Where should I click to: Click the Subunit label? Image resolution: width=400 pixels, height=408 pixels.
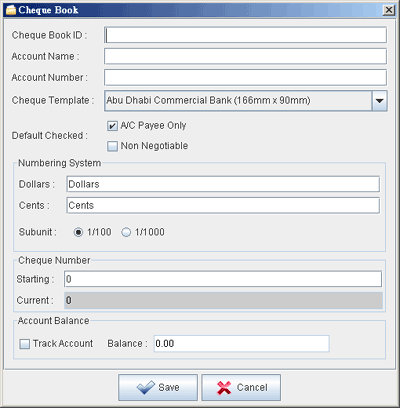point(37,232)
